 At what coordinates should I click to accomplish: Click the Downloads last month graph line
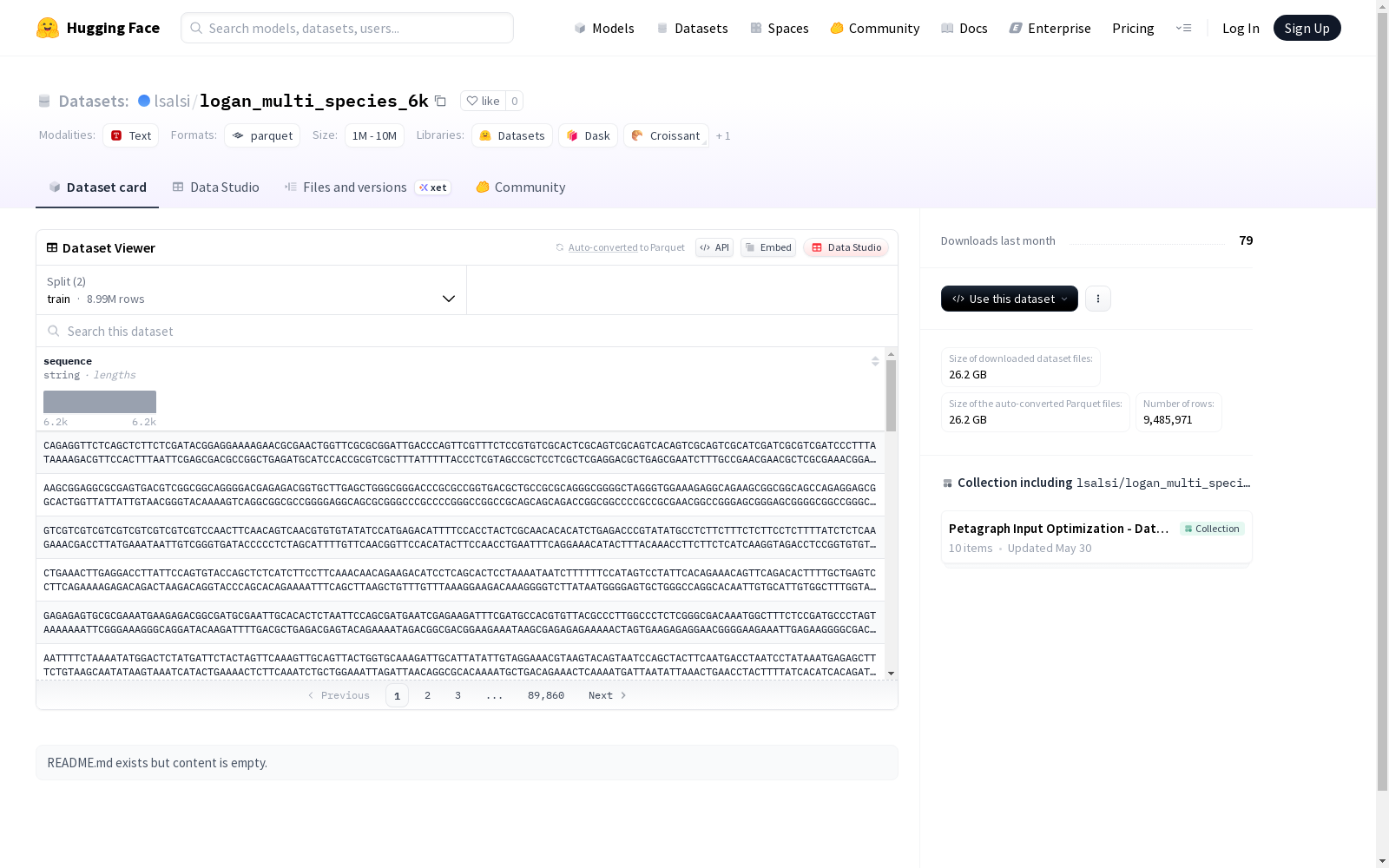pos(1147,242)
